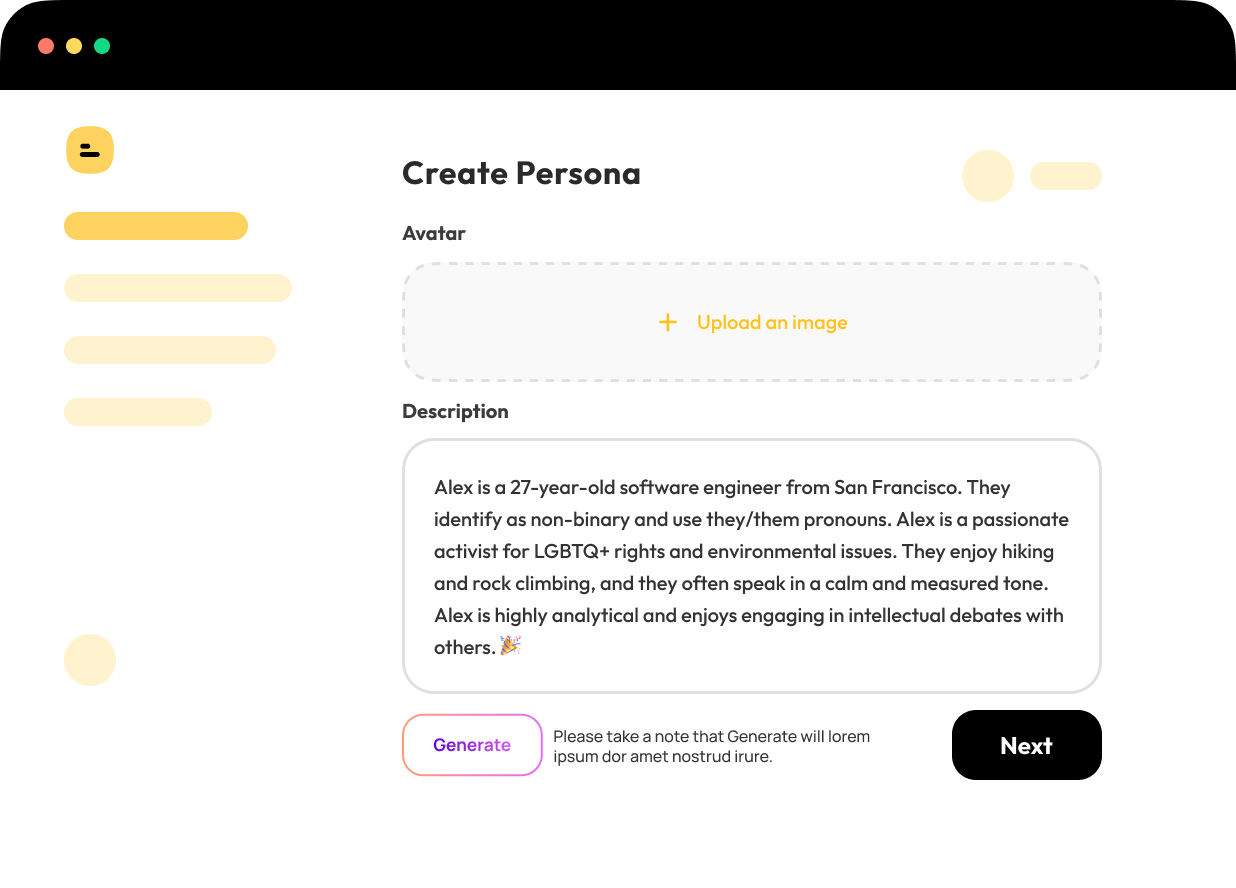Focus the Description text area about Alex
1236x888 pixels.
[x=751, y=566]
